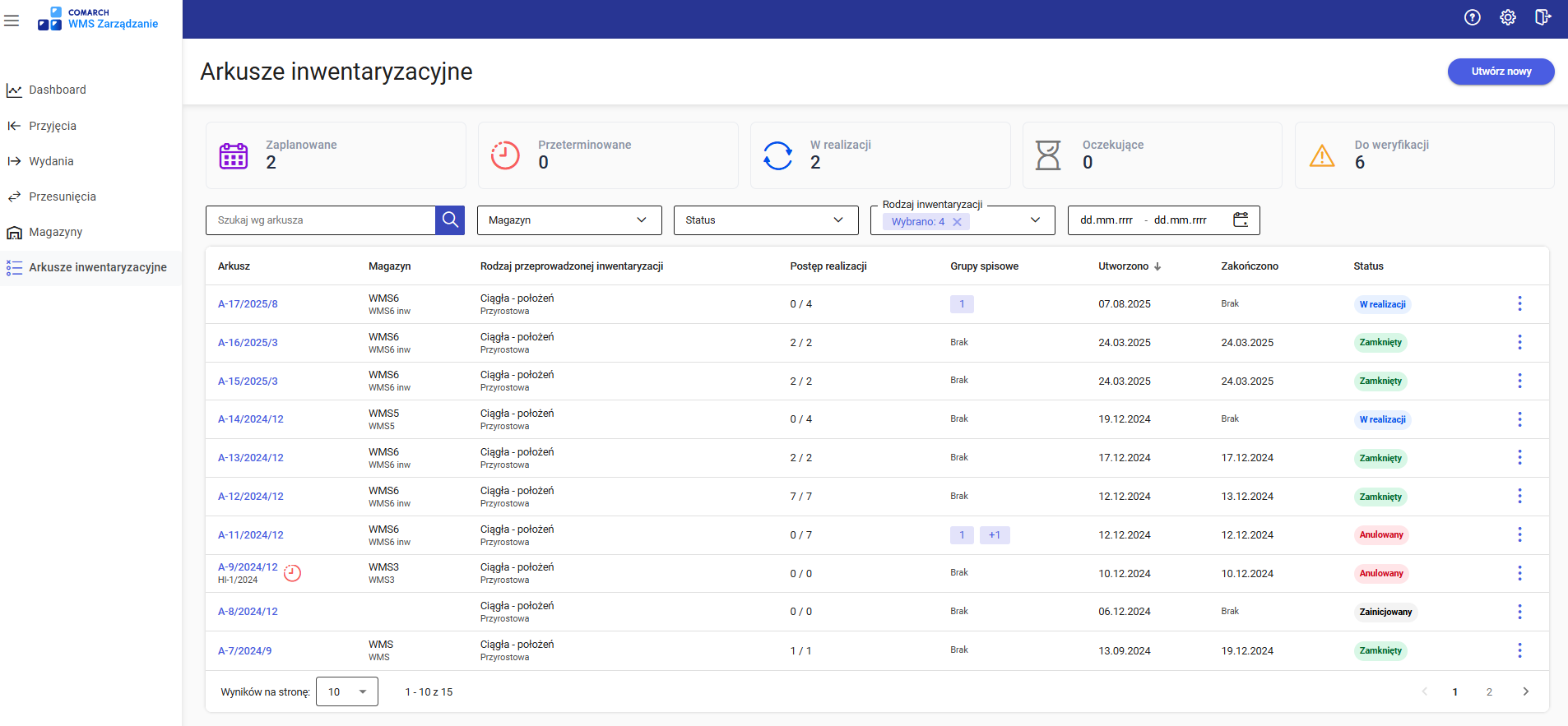Open settings gear icon
The image size is (1568, 726).
(1507, 17)
